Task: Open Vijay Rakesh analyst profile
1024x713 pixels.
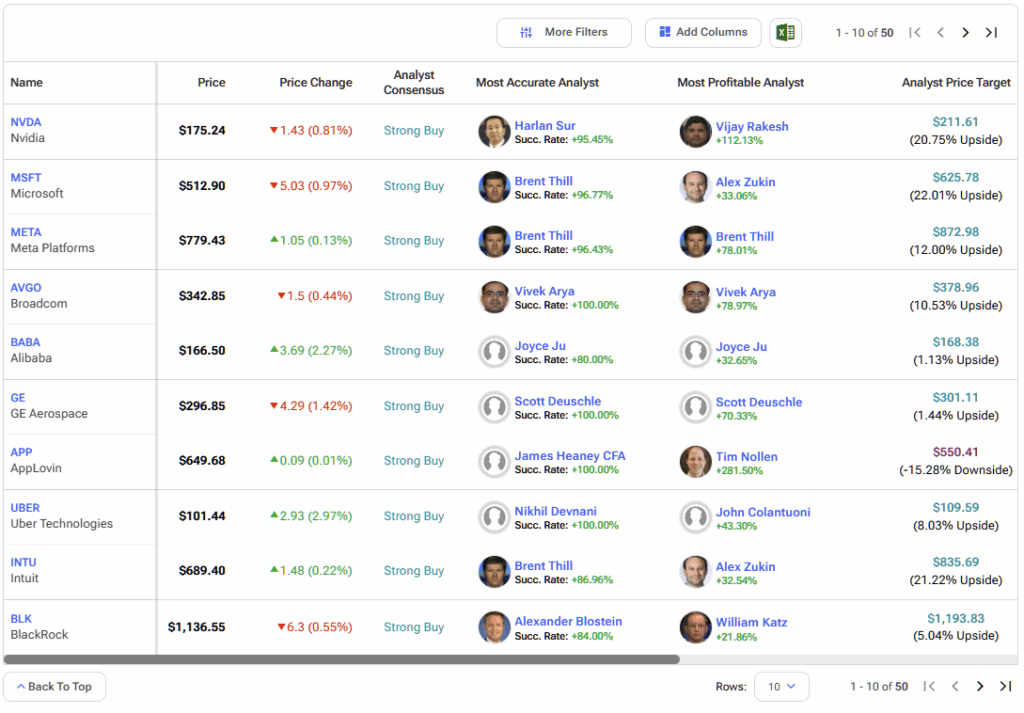Action: click(752, 126)
